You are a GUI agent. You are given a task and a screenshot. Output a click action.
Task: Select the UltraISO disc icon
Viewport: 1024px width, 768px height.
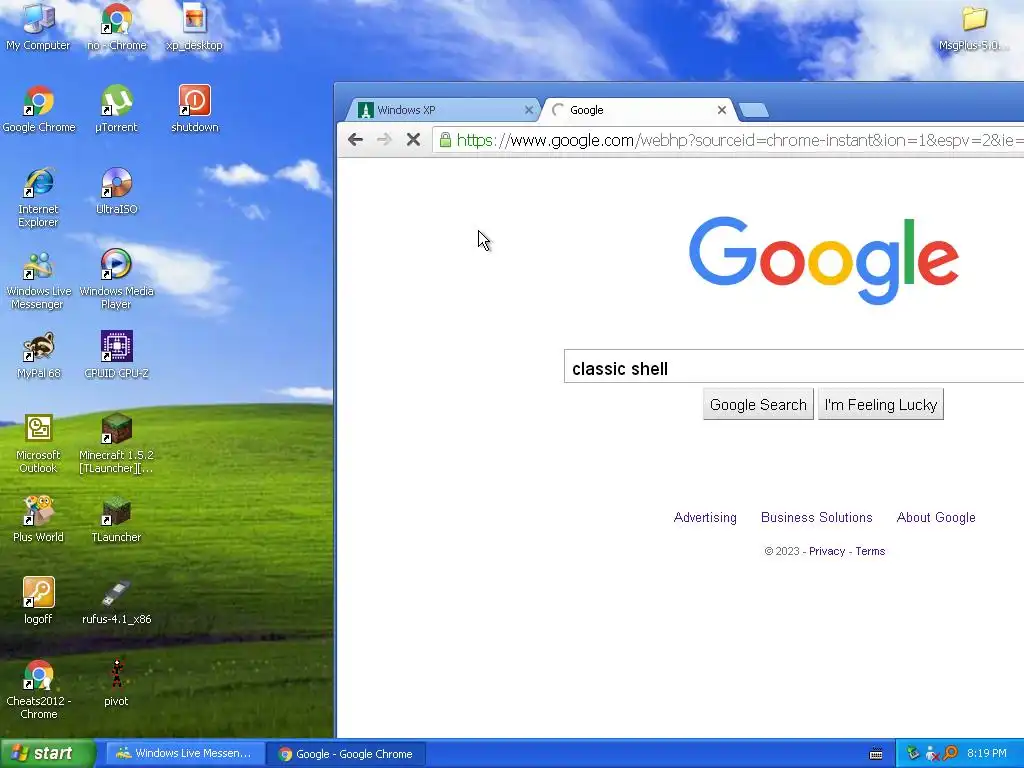tap(116, 191)
